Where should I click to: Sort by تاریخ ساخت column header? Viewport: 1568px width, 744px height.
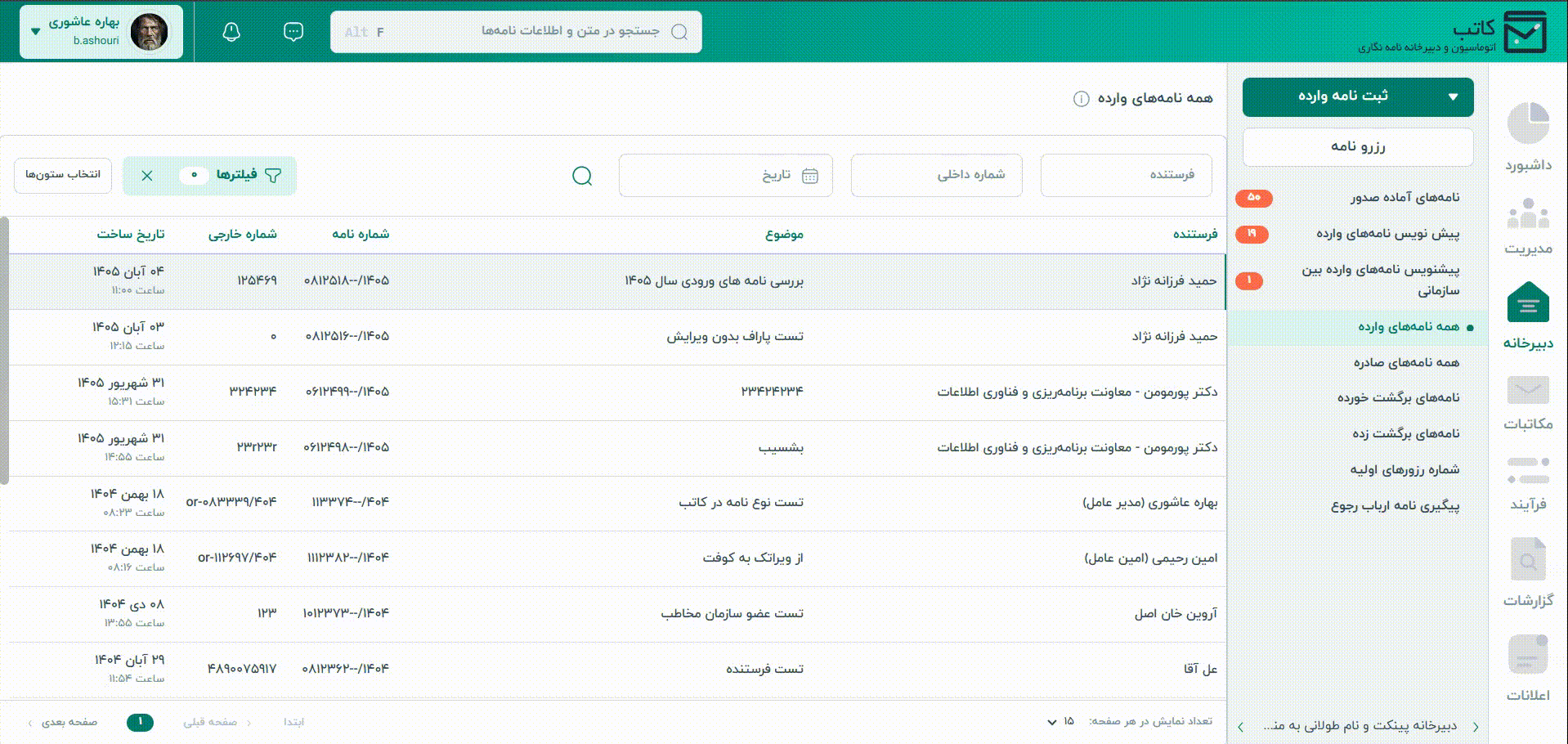pyautogui.click(x=131, y=235)
